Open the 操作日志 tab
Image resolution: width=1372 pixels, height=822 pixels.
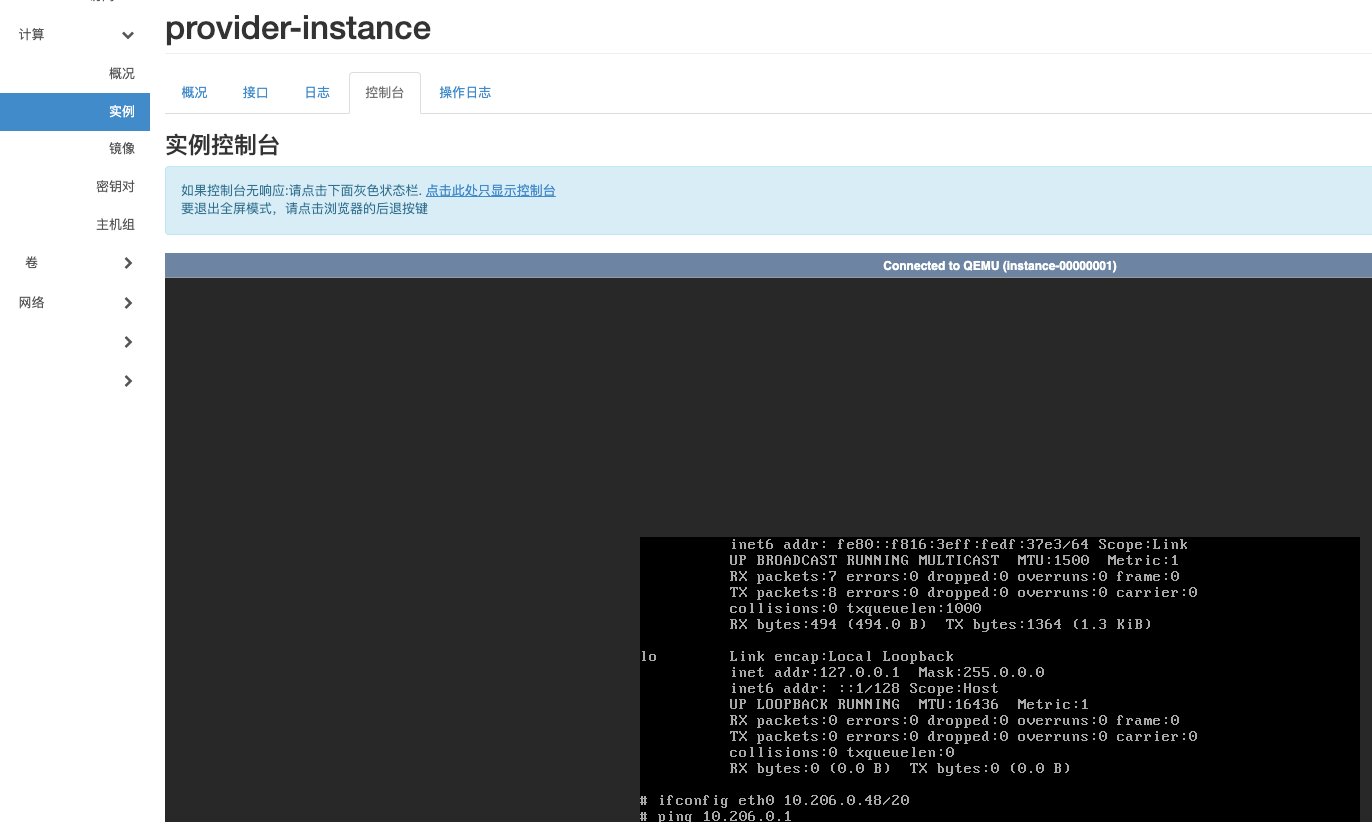pos(465,93)
